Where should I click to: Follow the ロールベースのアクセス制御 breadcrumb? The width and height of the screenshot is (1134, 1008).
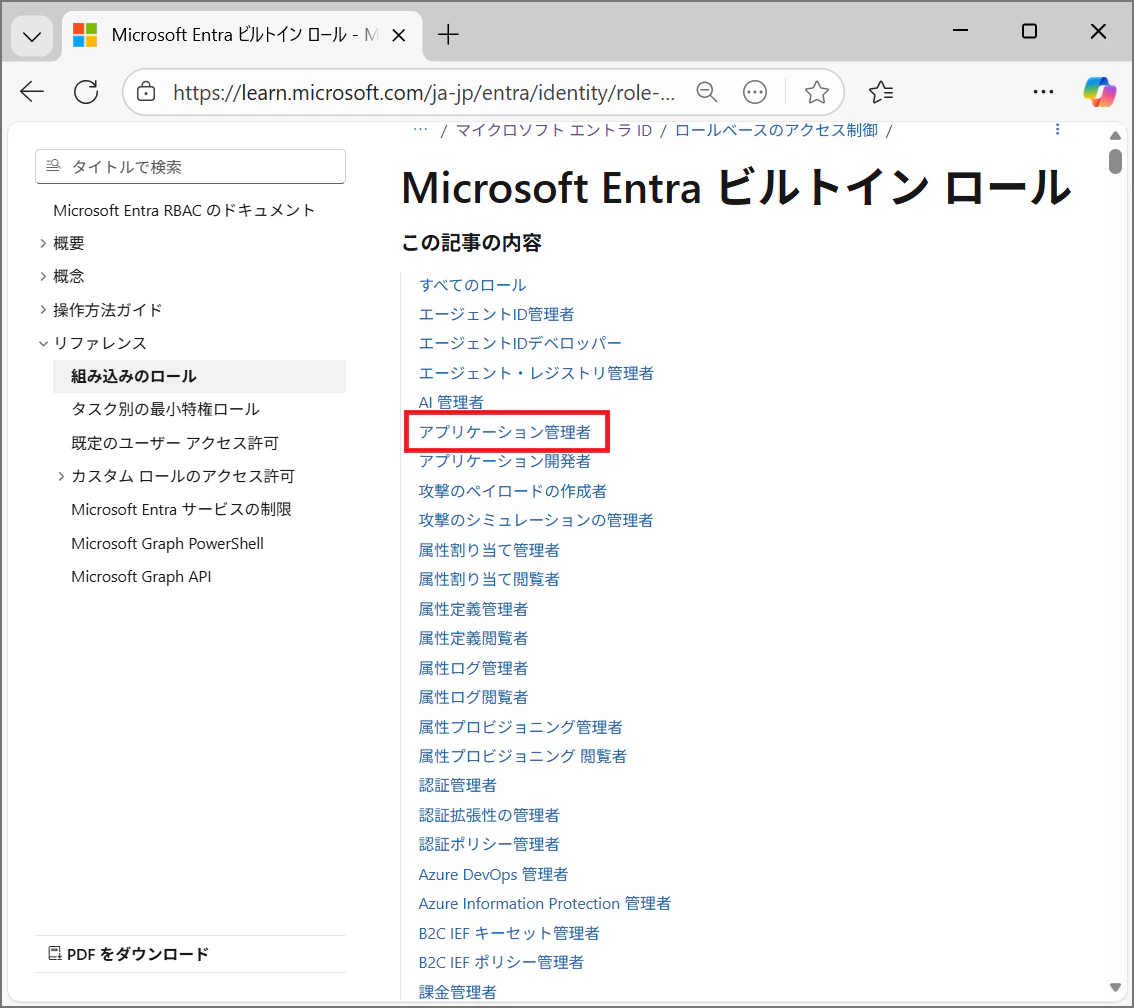click(x=776, y=130)
